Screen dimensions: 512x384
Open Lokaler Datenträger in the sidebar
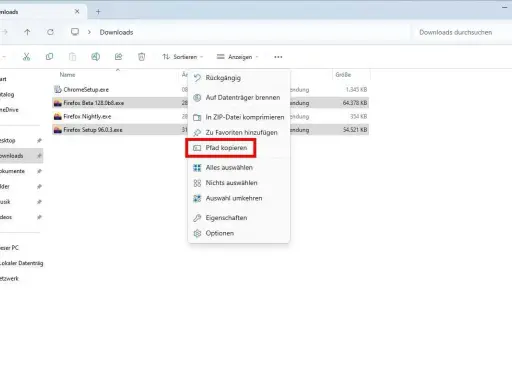point(21,263)
